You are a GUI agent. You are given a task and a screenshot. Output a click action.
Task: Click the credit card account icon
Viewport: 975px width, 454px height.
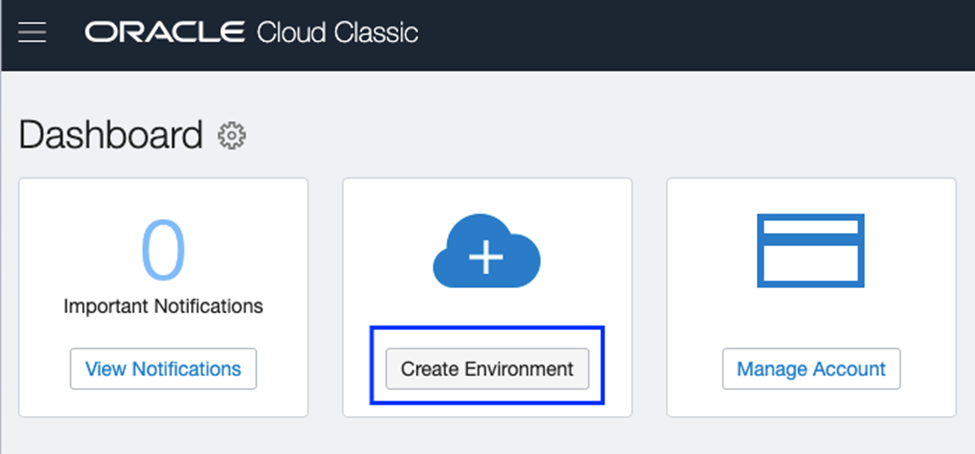[x=811, y=251]
